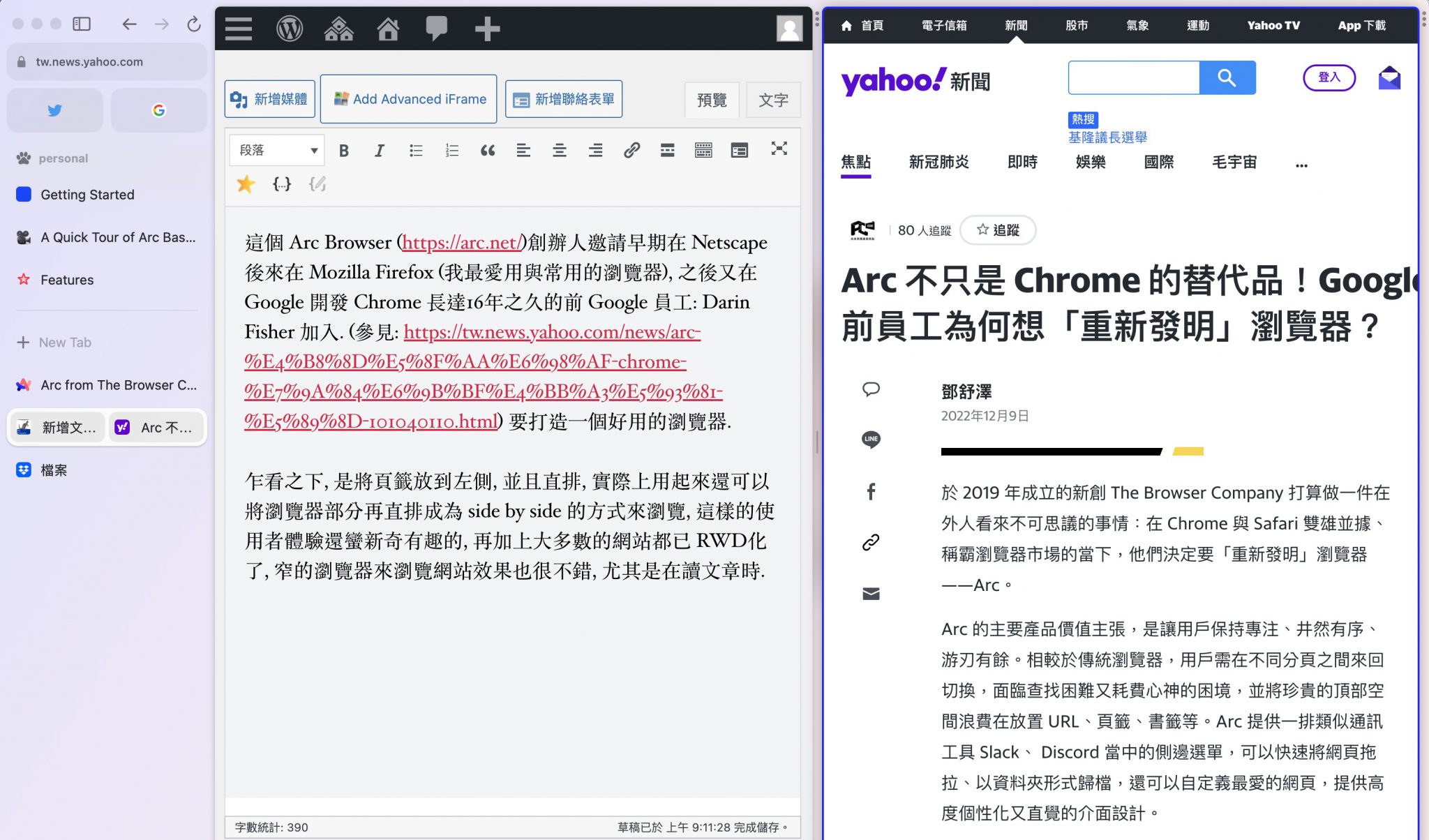The image size is (1429, 840).
Task: Open the pinned Twitter favorite
Action: pyautogui.click(x=55, y=110)
